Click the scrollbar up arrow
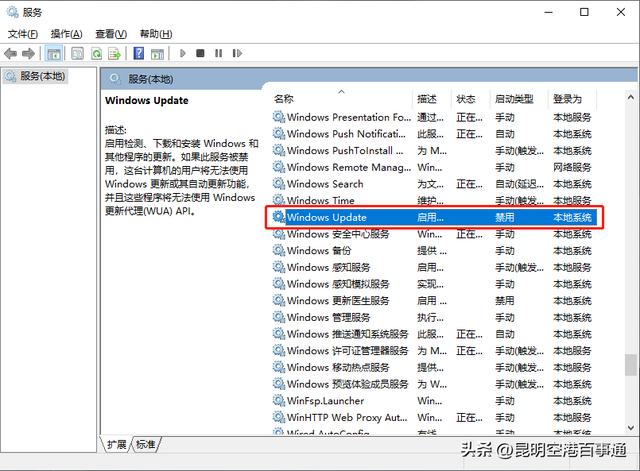The width and height of the screenshot is (640, 471). (631, 97)
